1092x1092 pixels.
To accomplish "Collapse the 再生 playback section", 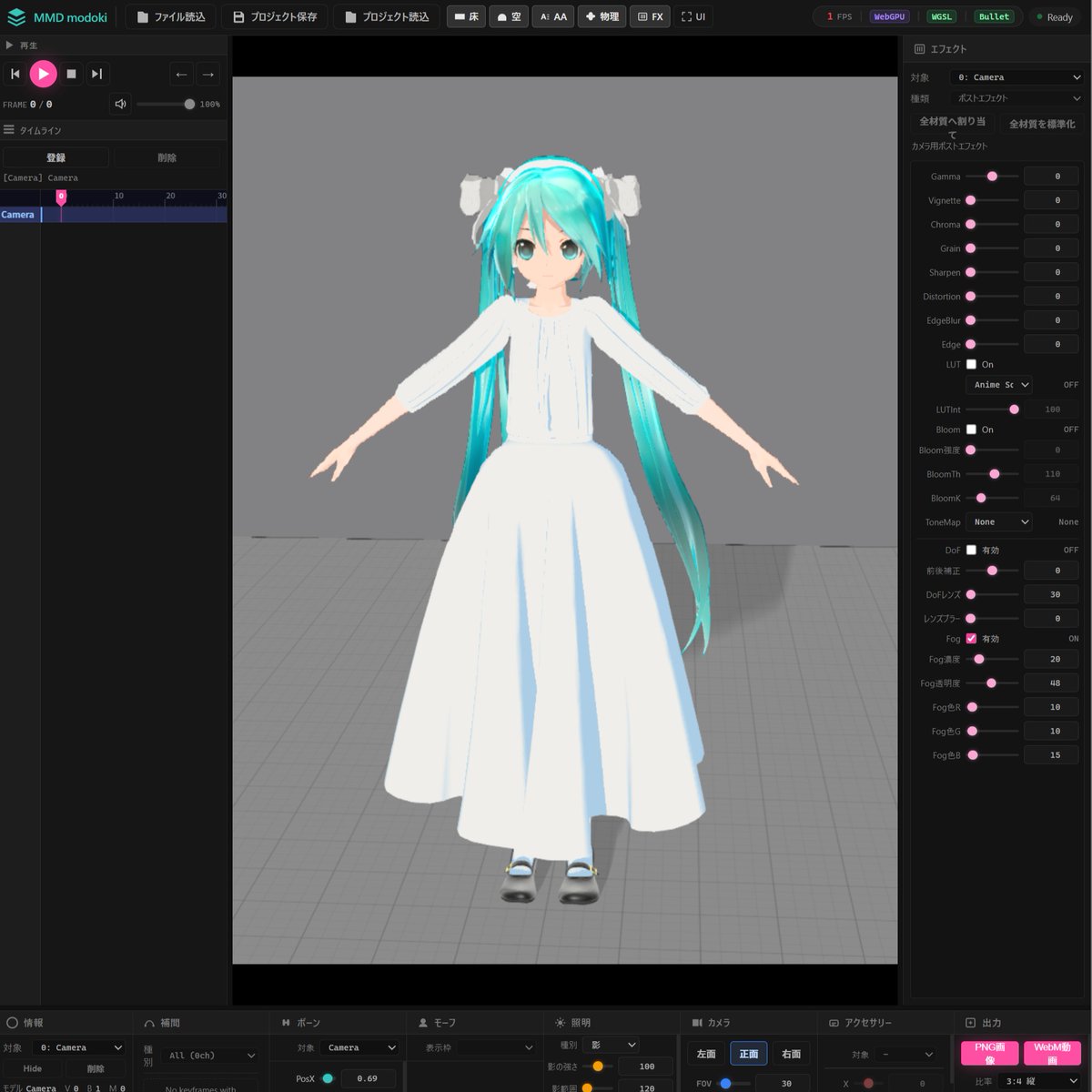I will coord(9,45).
